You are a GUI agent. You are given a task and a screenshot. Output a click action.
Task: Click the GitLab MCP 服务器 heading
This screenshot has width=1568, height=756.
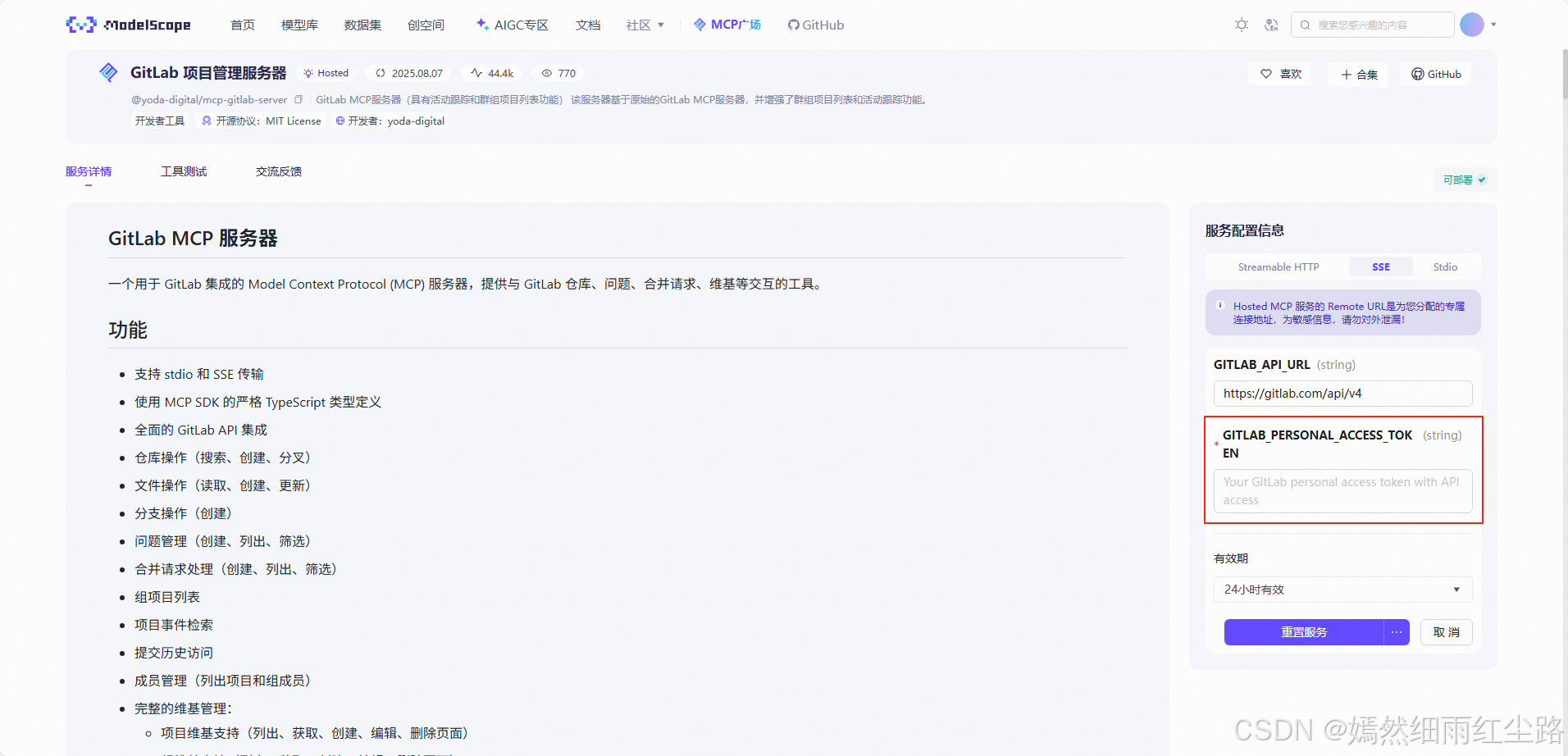[x=193, y=239]
